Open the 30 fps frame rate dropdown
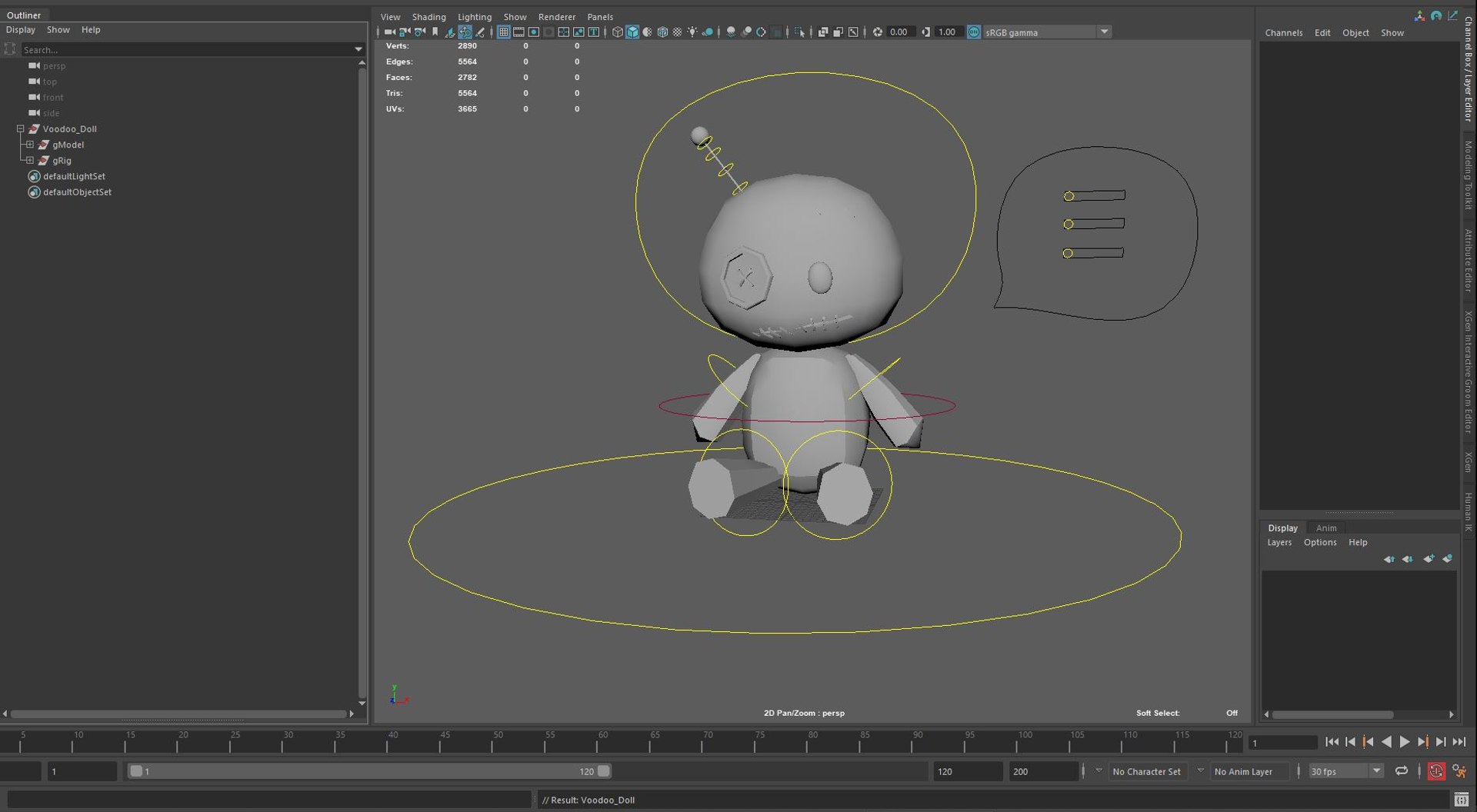The height and width of the screenshot is (812, 1477). pos(1376,771)
